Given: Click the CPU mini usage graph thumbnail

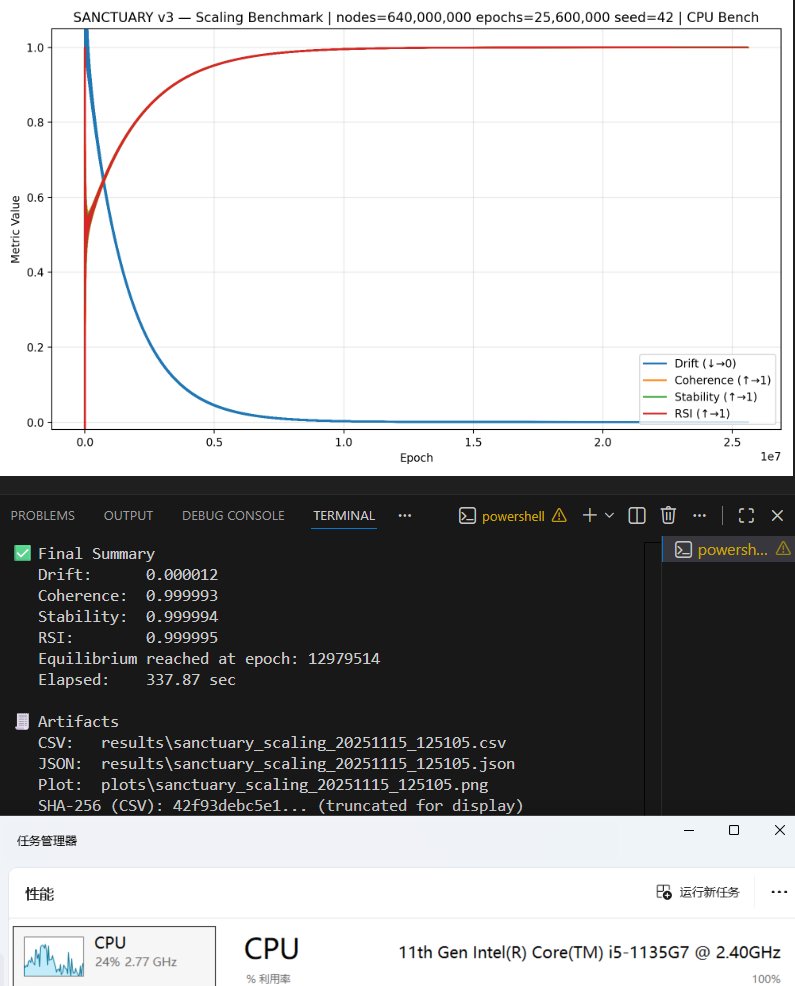Looking at the screenshot, I should pos(54,956).
